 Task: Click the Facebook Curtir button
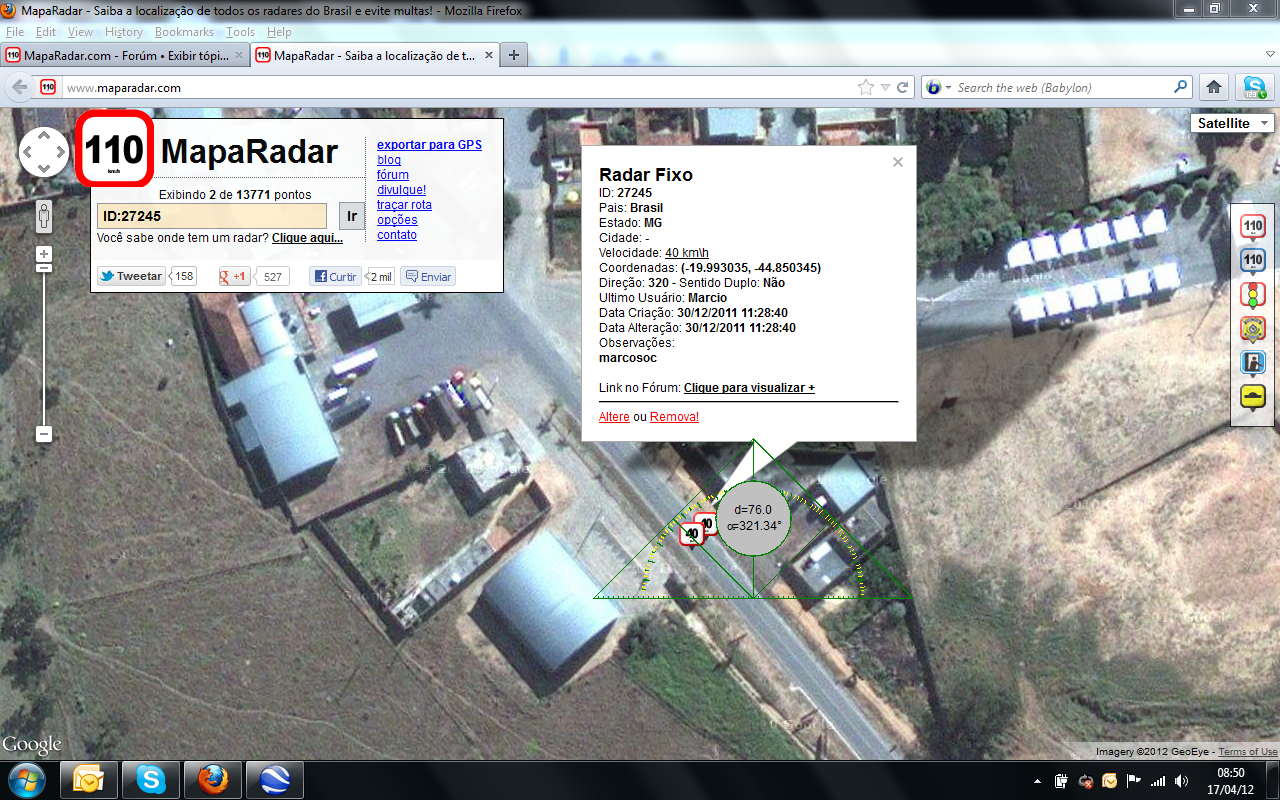335,276
